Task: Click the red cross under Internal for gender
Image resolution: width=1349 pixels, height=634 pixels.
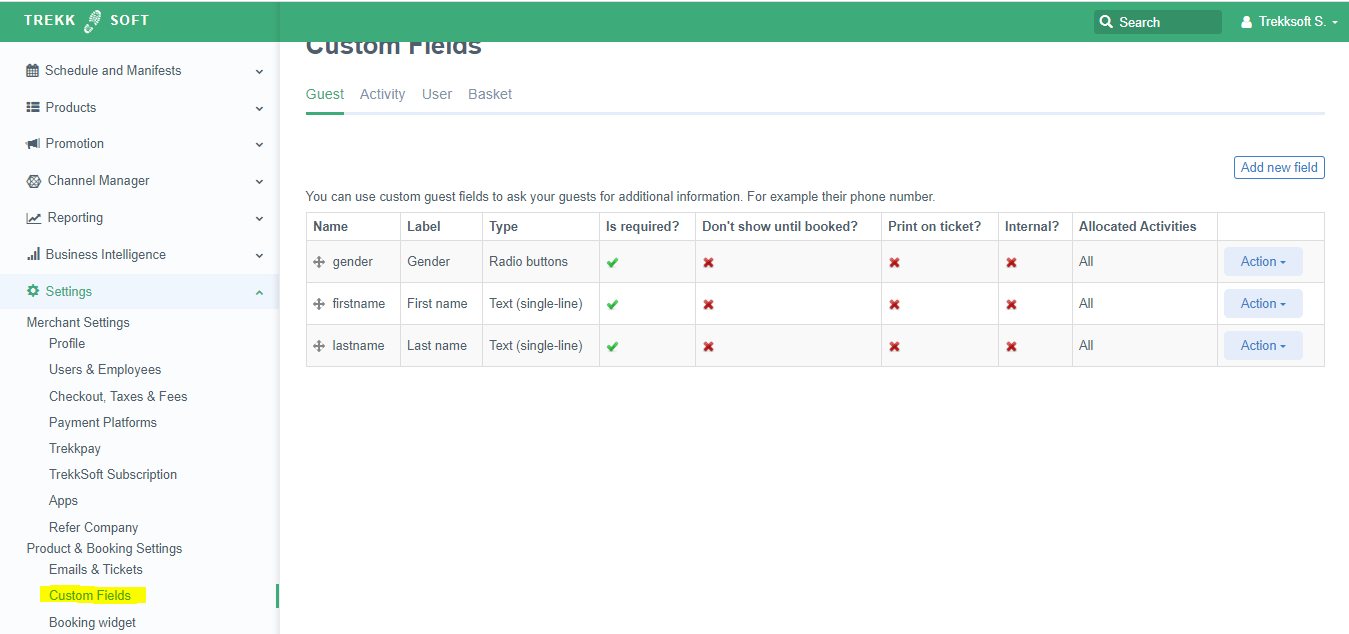Action: point(1011,261)
